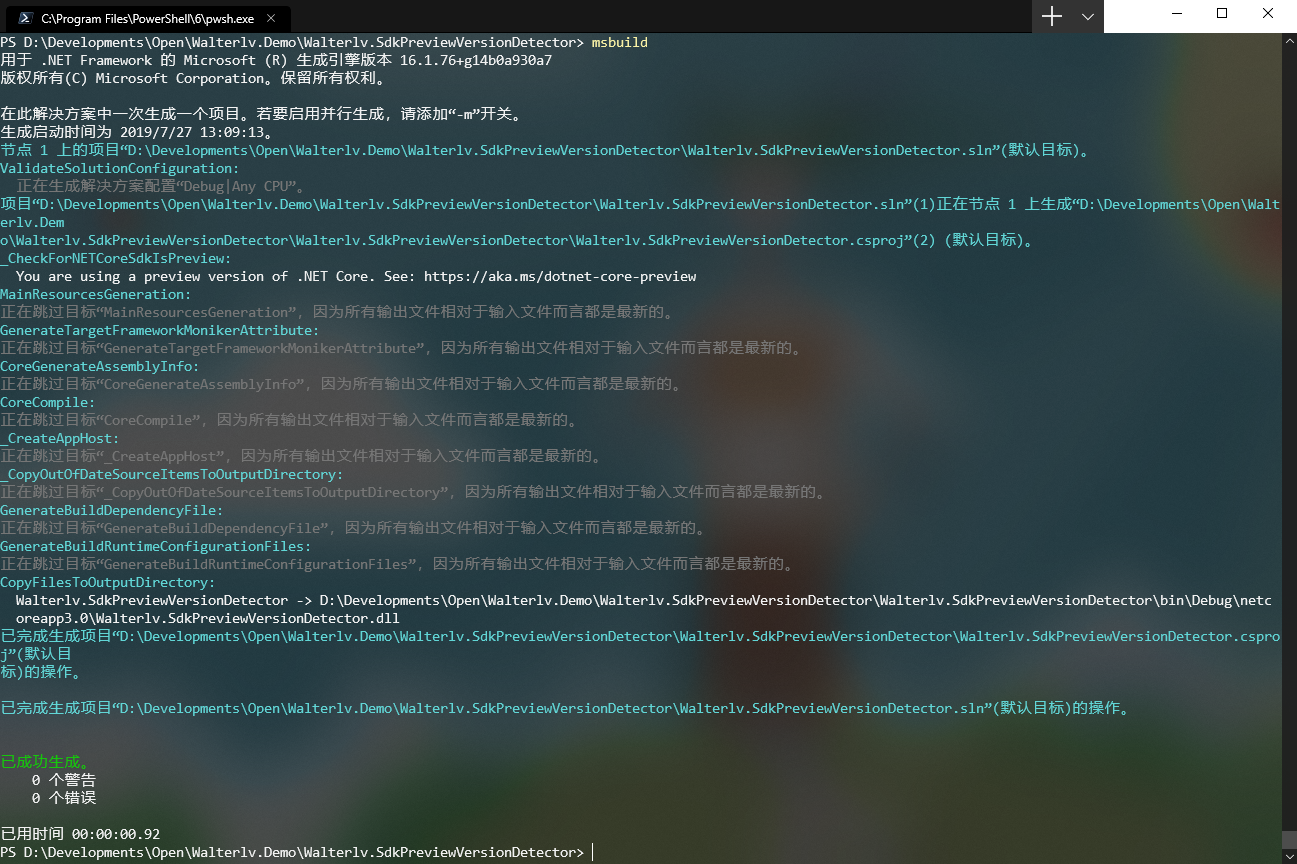1297x864 pixels.
Task: Click the empty title bar drag area
Action: click(650, 16)
